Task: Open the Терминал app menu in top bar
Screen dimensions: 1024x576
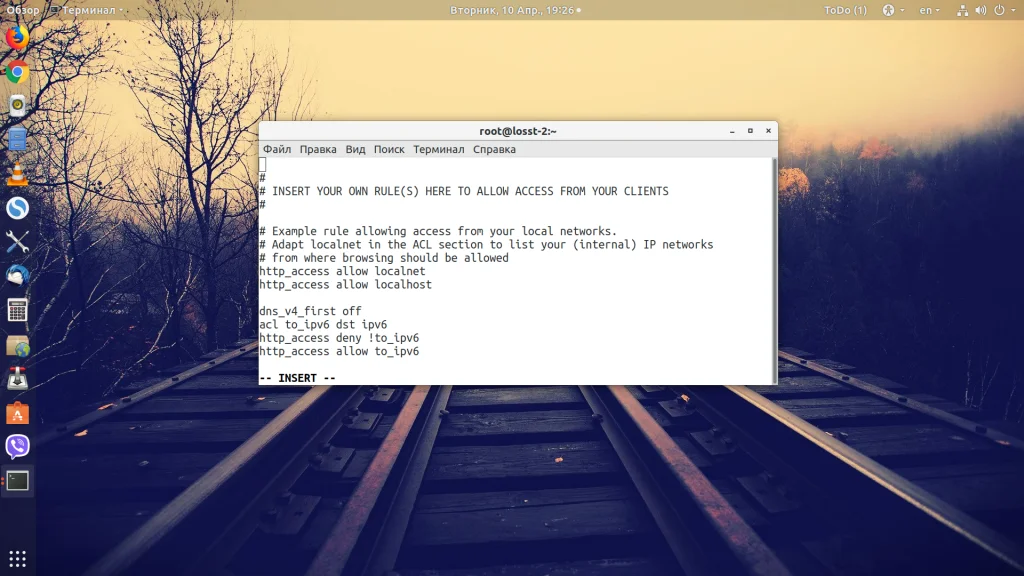Action: (87, 10)
